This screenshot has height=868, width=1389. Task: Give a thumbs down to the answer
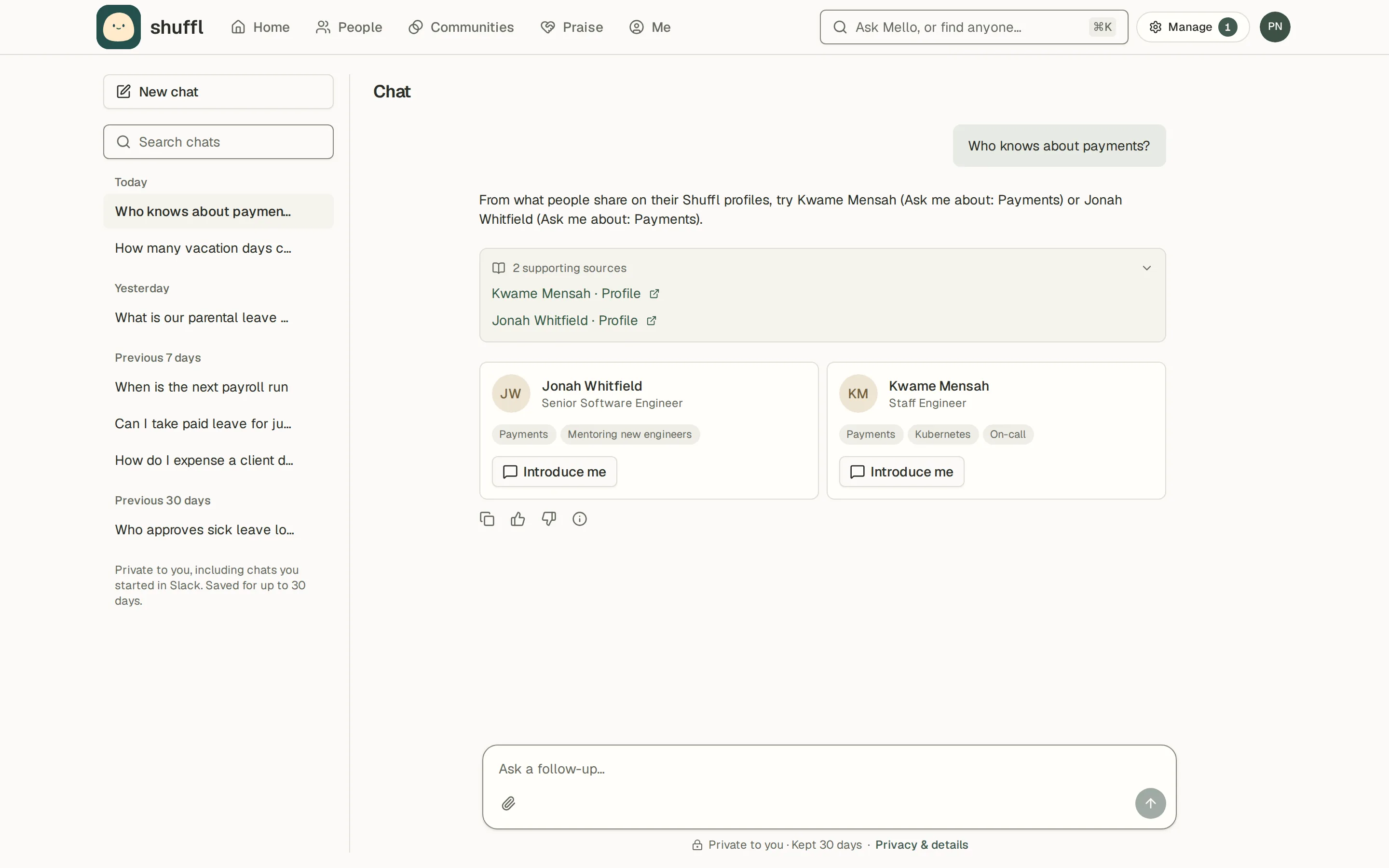pos(549,519)
